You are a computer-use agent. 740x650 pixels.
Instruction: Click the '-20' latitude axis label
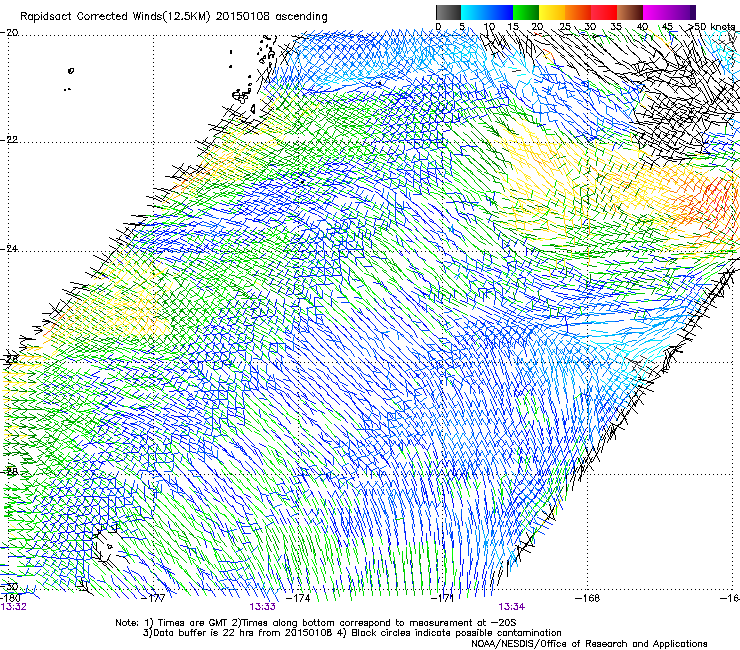[x=9, y=32]
